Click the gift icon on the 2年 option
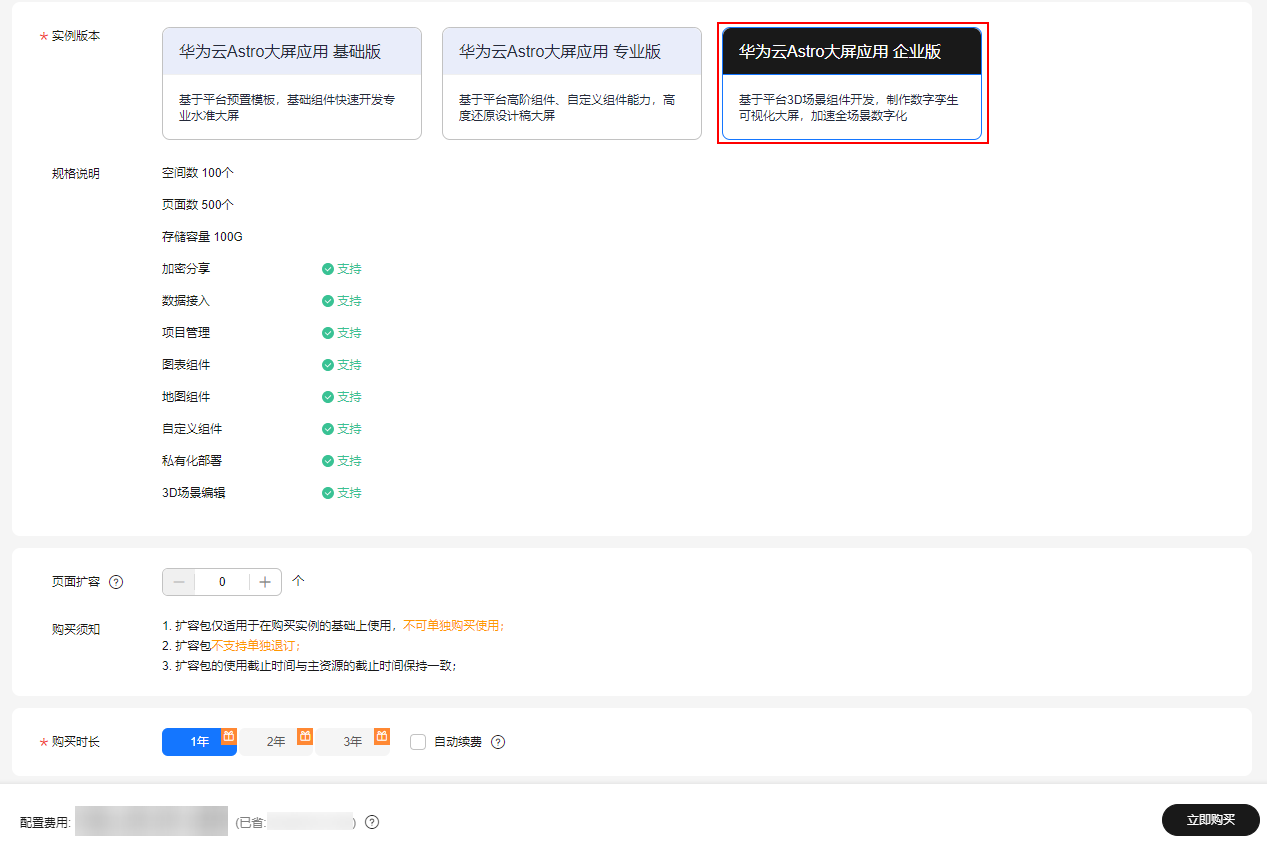This screenshot has width=1267, height=844. [306, 736]
